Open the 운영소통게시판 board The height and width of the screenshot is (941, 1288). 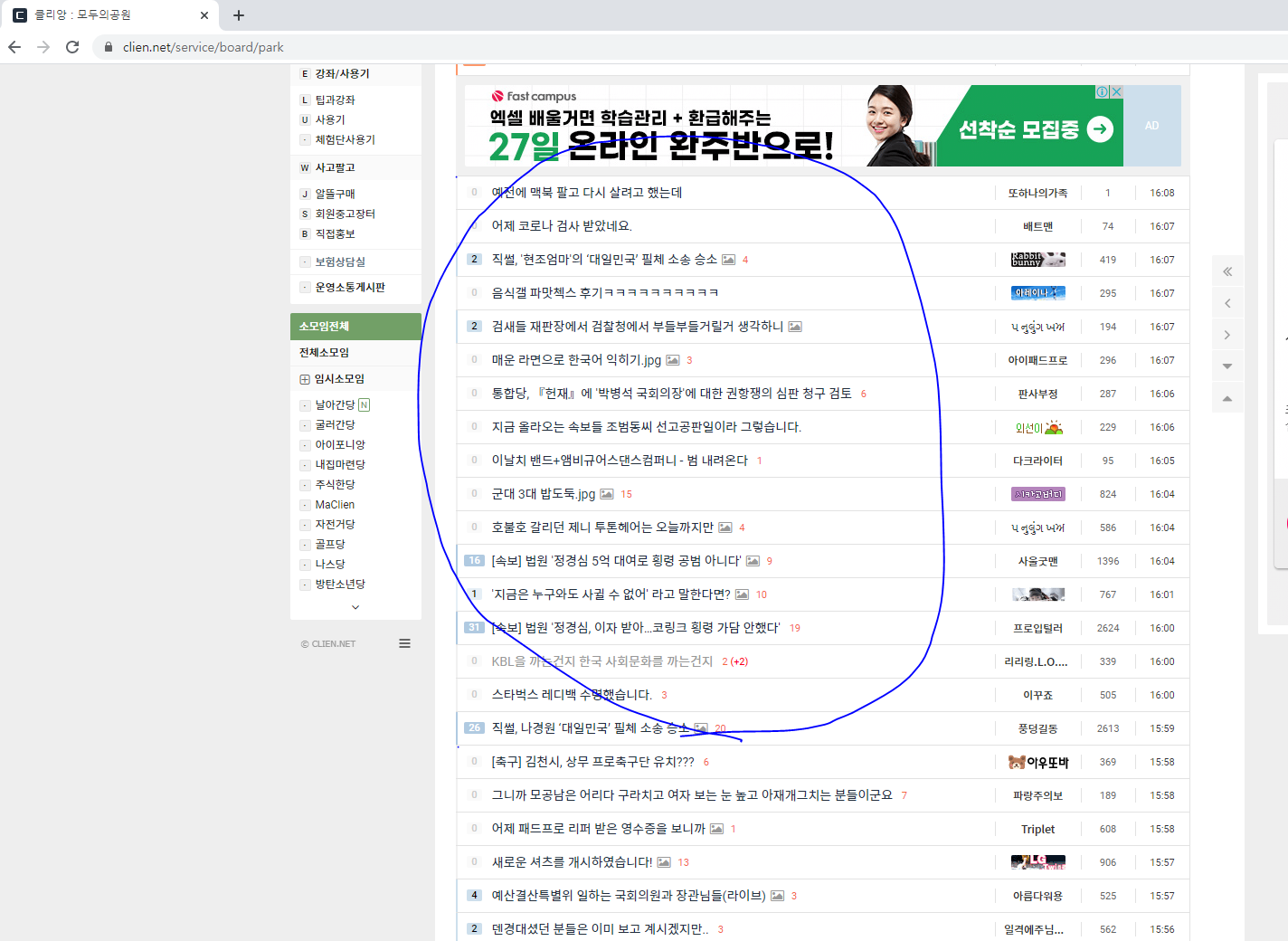(x=349, y=288)
